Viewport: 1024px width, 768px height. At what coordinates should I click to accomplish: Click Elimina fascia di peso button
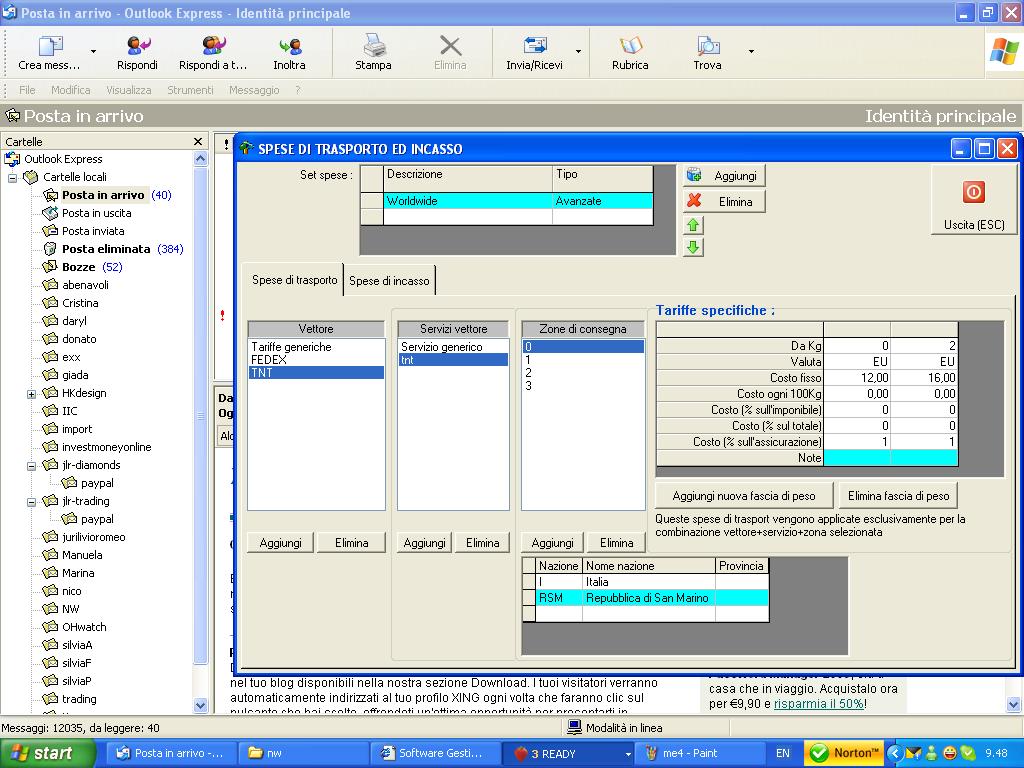[x=900, y=496]
